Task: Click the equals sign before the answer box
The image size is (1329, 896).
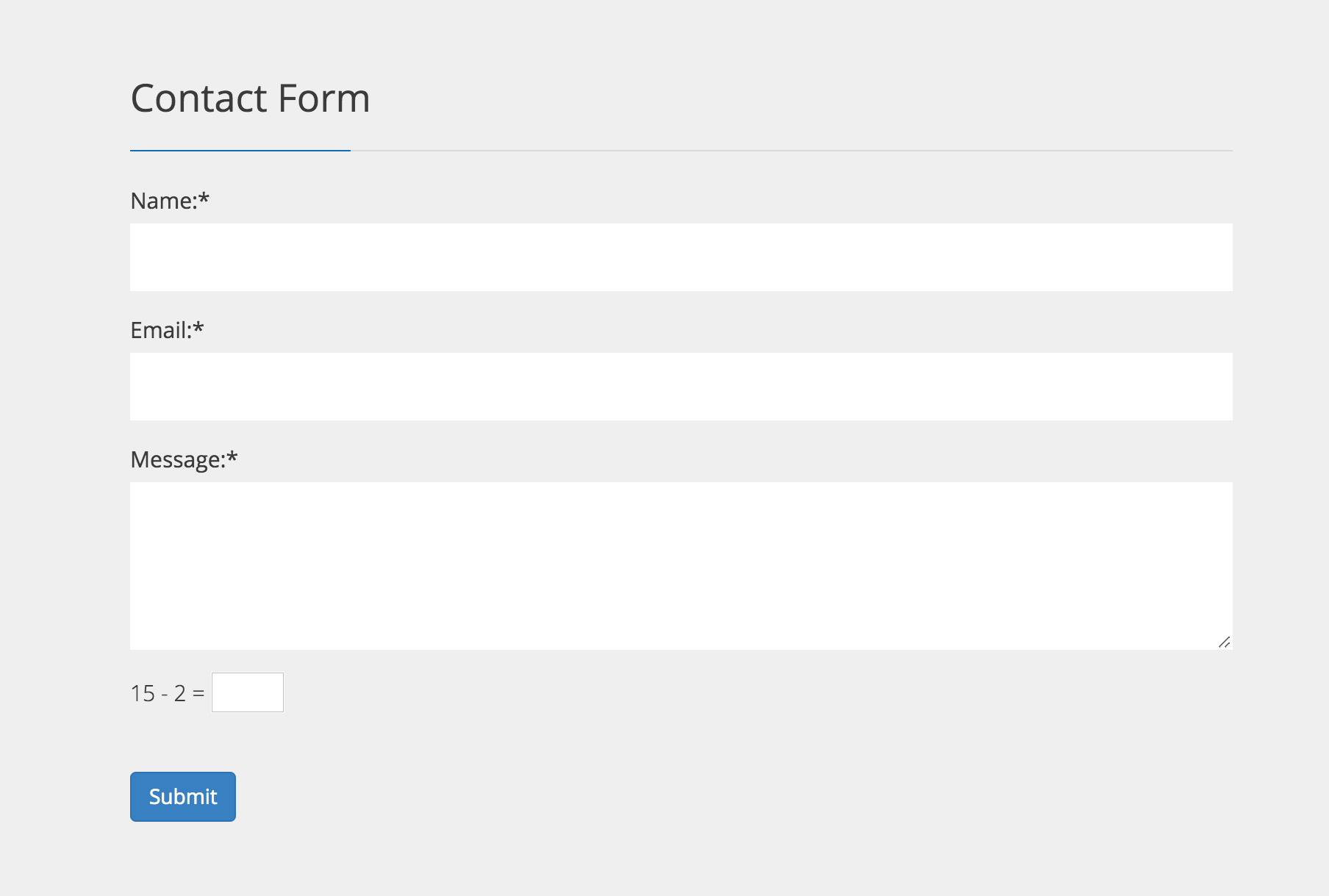Action: tap(198, 693)
